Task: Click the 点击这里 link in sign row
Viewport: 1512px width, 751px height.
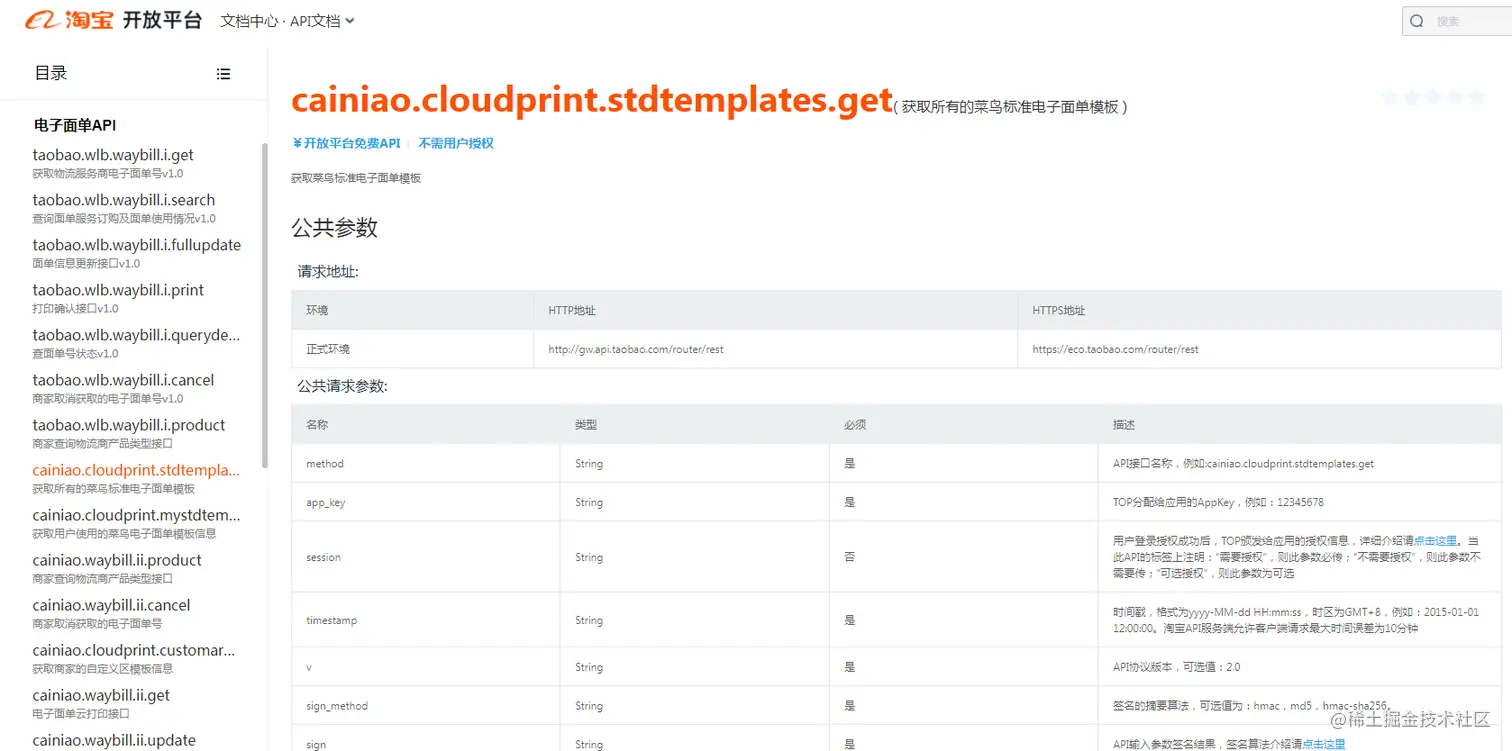Action: tap(1323, 744)
